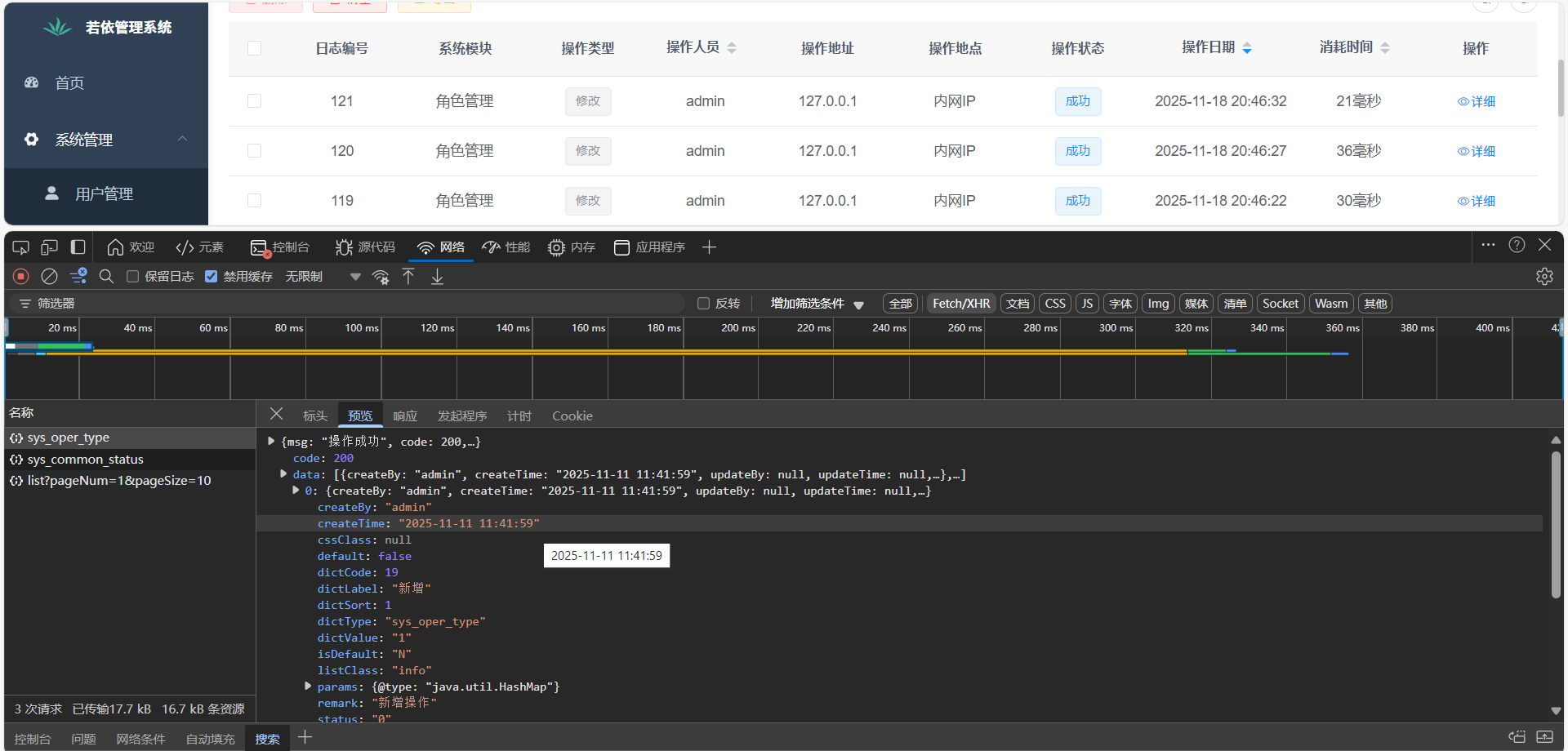Click the preview pane vertical scrollbar
The image size is (1568, 751).
coord(1556,526)
